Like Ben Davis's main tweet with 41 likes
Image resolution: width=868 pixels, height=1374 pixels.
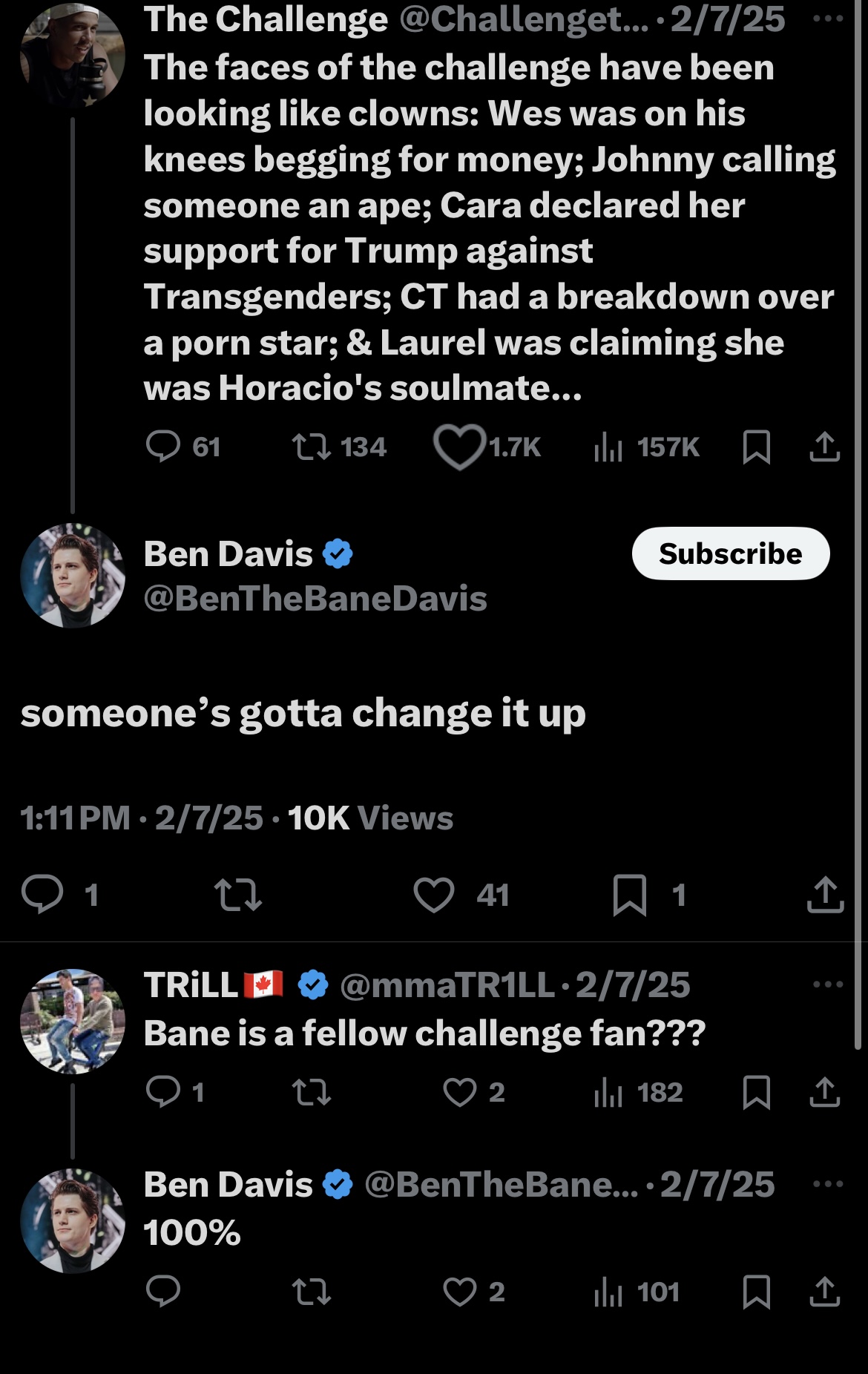(x=434, y=895)
